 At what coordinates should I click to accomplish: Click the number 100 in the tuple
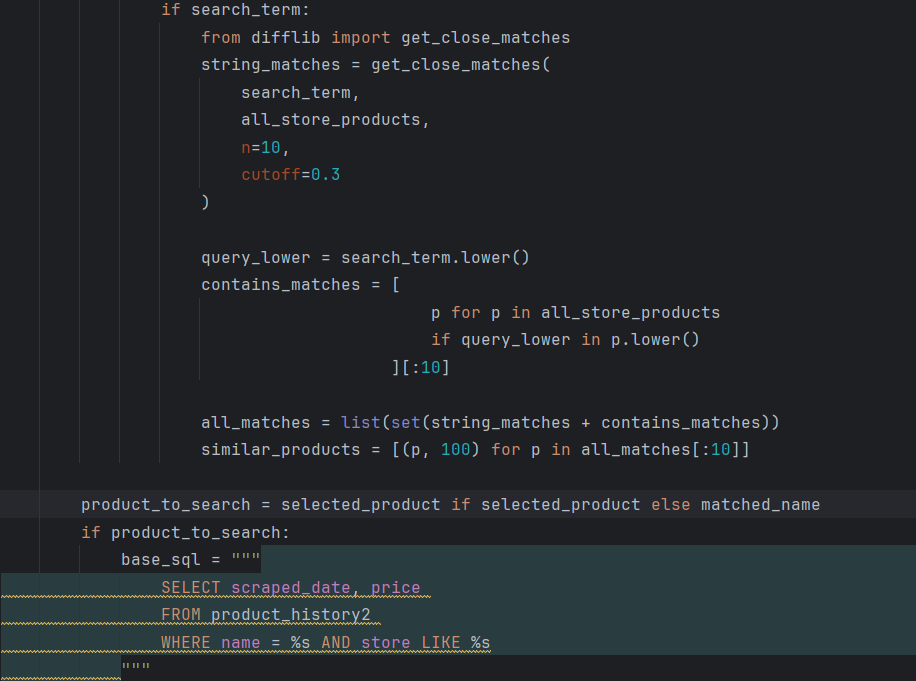455,449
